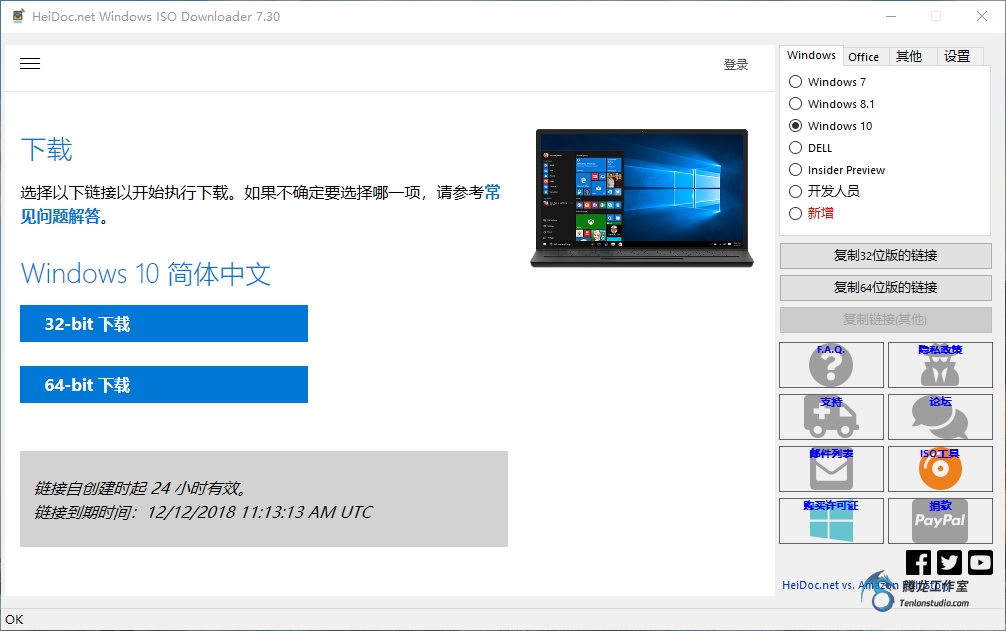Switch to the Windows tab

pos(811,55)
